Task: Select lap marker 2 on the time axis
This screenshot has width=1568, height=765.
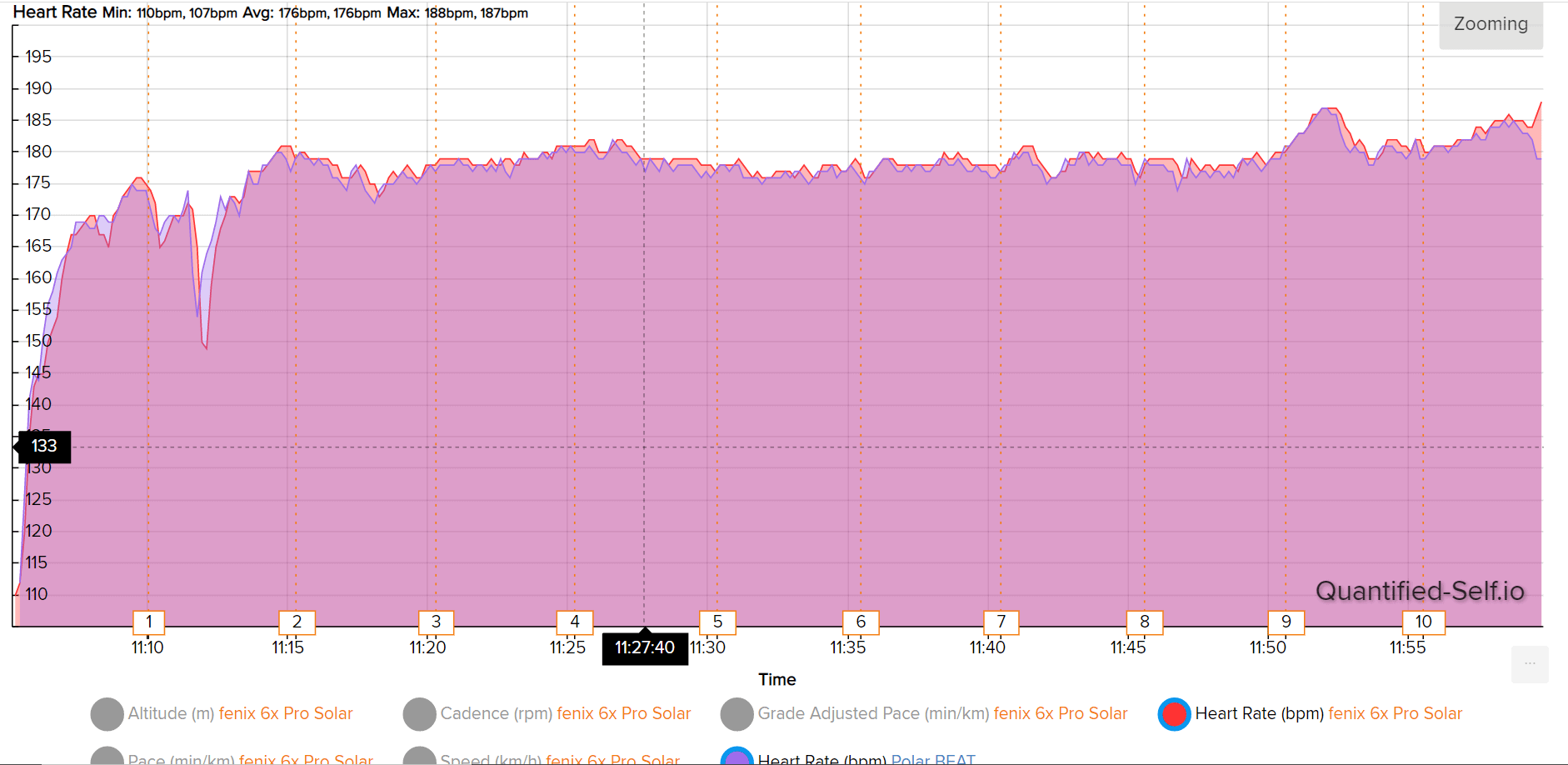Action: pos(297,622)
